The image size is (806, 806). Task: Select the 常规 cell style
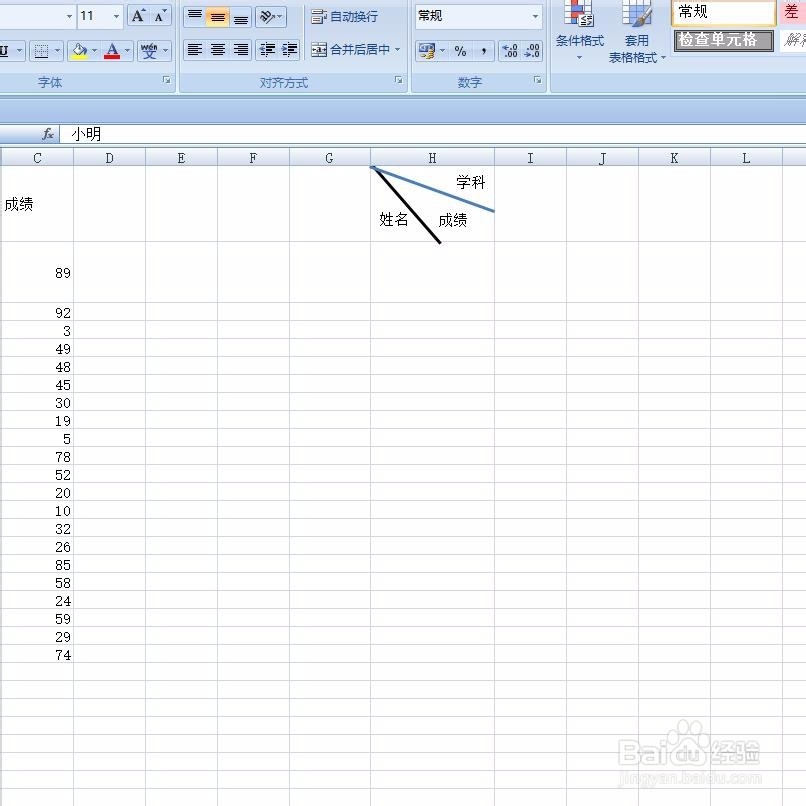[723, 12]
